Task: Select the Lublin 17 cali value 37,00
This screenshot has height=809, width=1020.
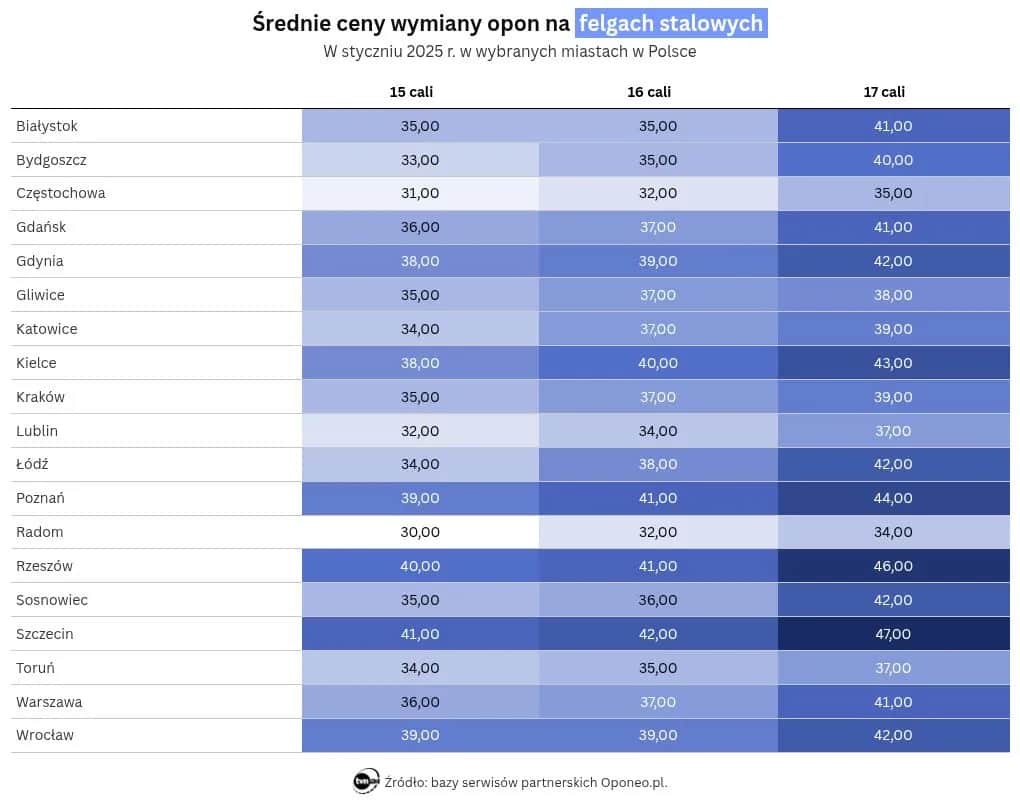Action: pyautogui.click(x=893, y=431)
